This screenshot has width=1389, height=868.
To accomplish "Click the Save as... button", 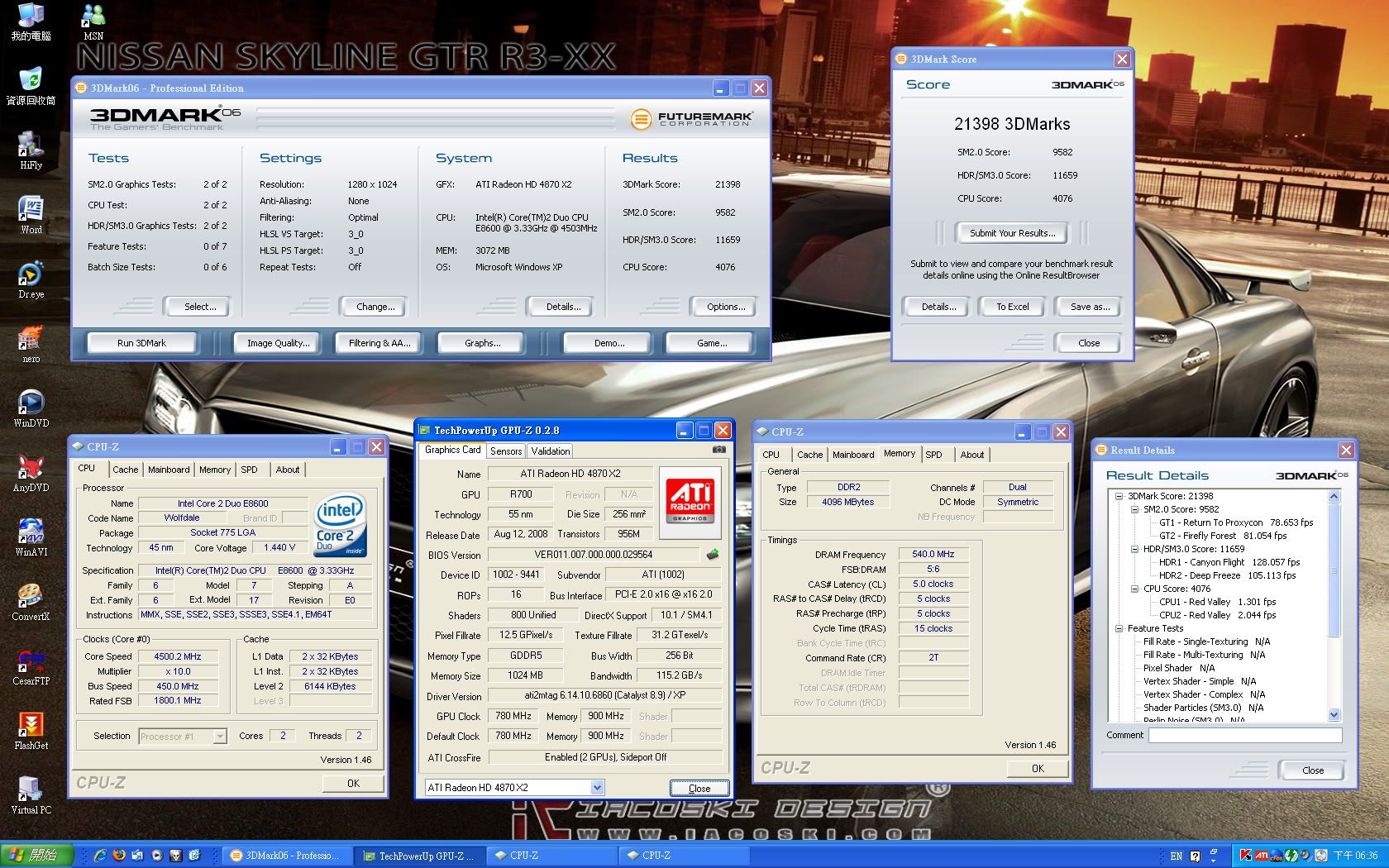I will point(1090,307).
